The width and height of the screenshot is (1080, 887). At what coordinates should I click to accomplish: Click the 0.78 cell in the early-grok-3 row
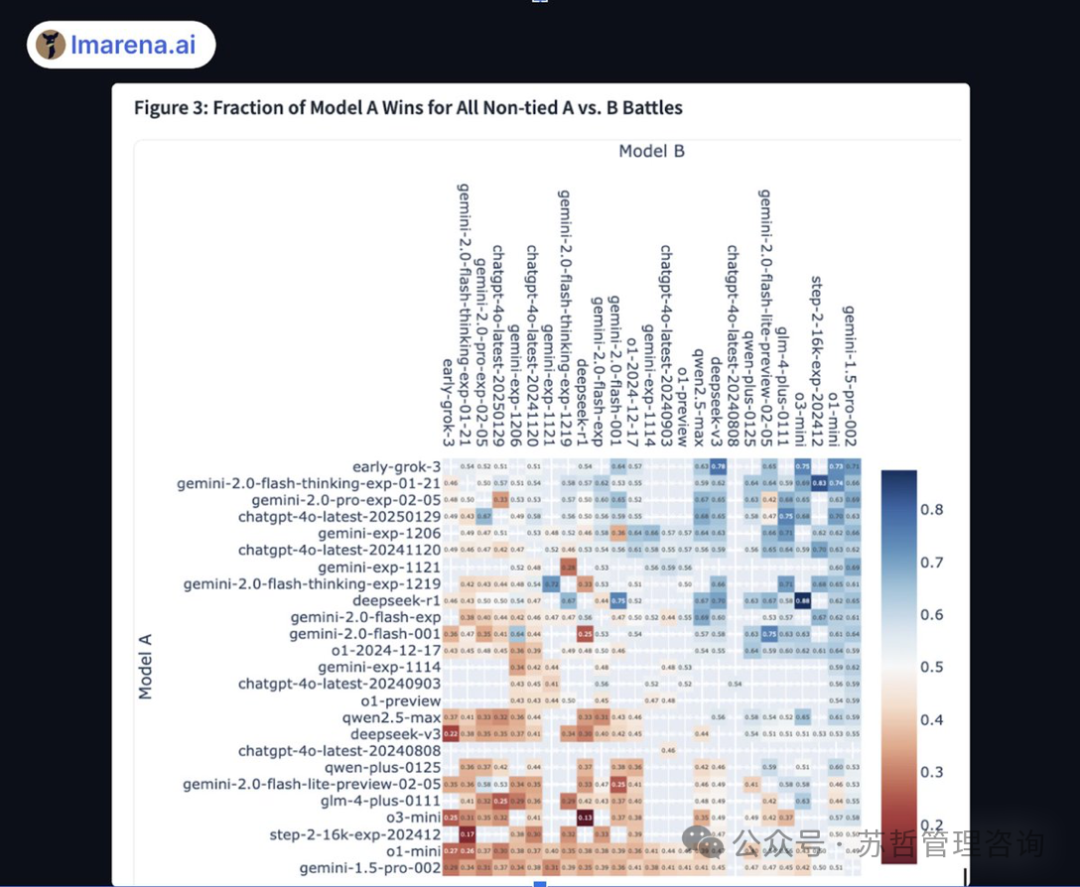click(x=718, y=467)
